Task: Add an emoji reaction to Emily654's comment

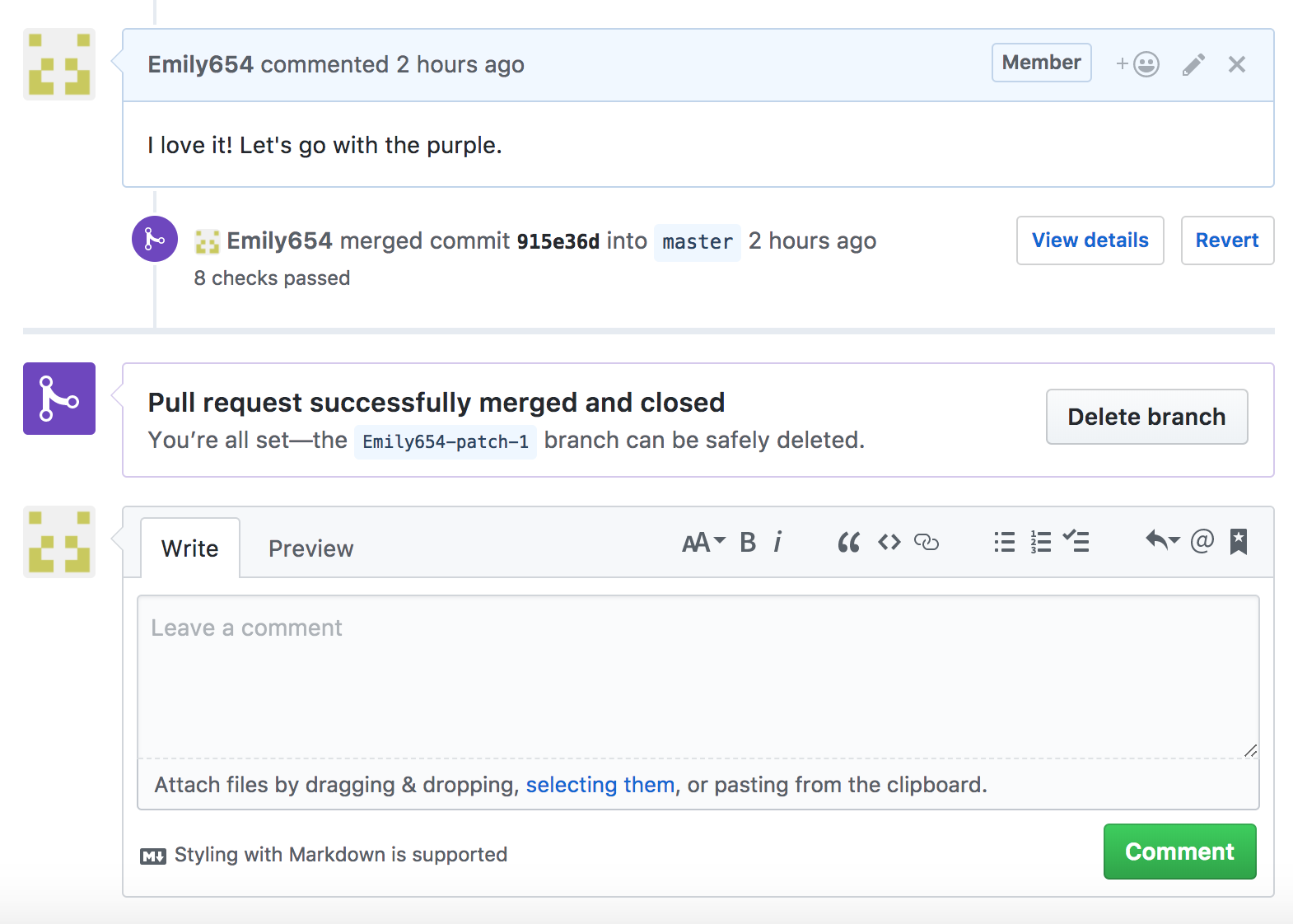Action: tap(1138, 64)
